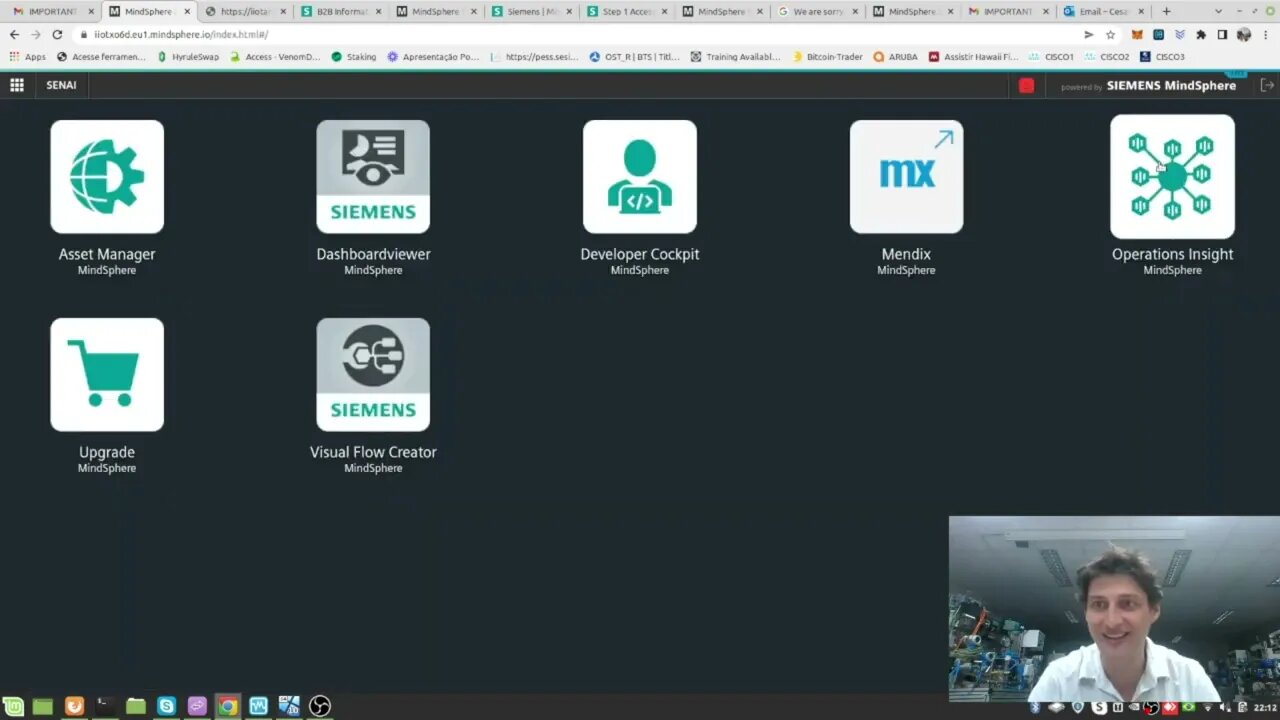The image size is (1280, 720).
Task: Open the MindSphere app launcher grid icon
Action: pos(17,85)
